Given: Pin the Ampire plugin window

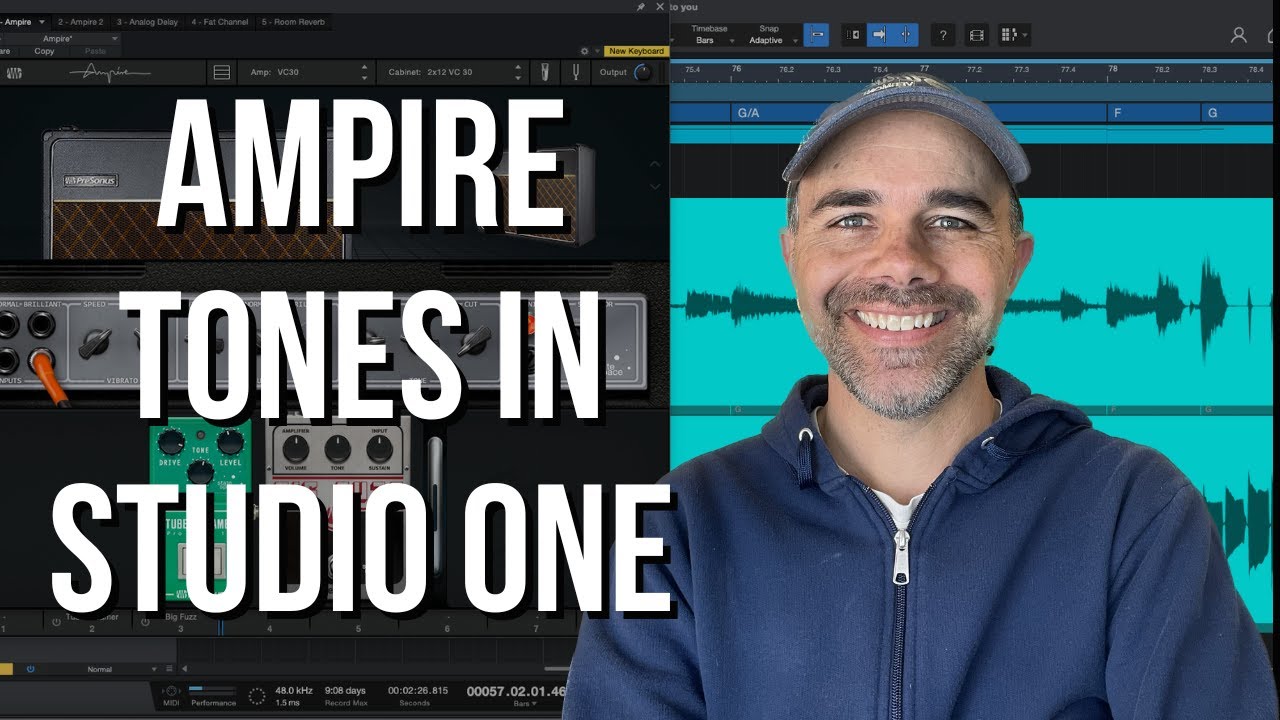Looking at the screenshot, I should [641, 7].
